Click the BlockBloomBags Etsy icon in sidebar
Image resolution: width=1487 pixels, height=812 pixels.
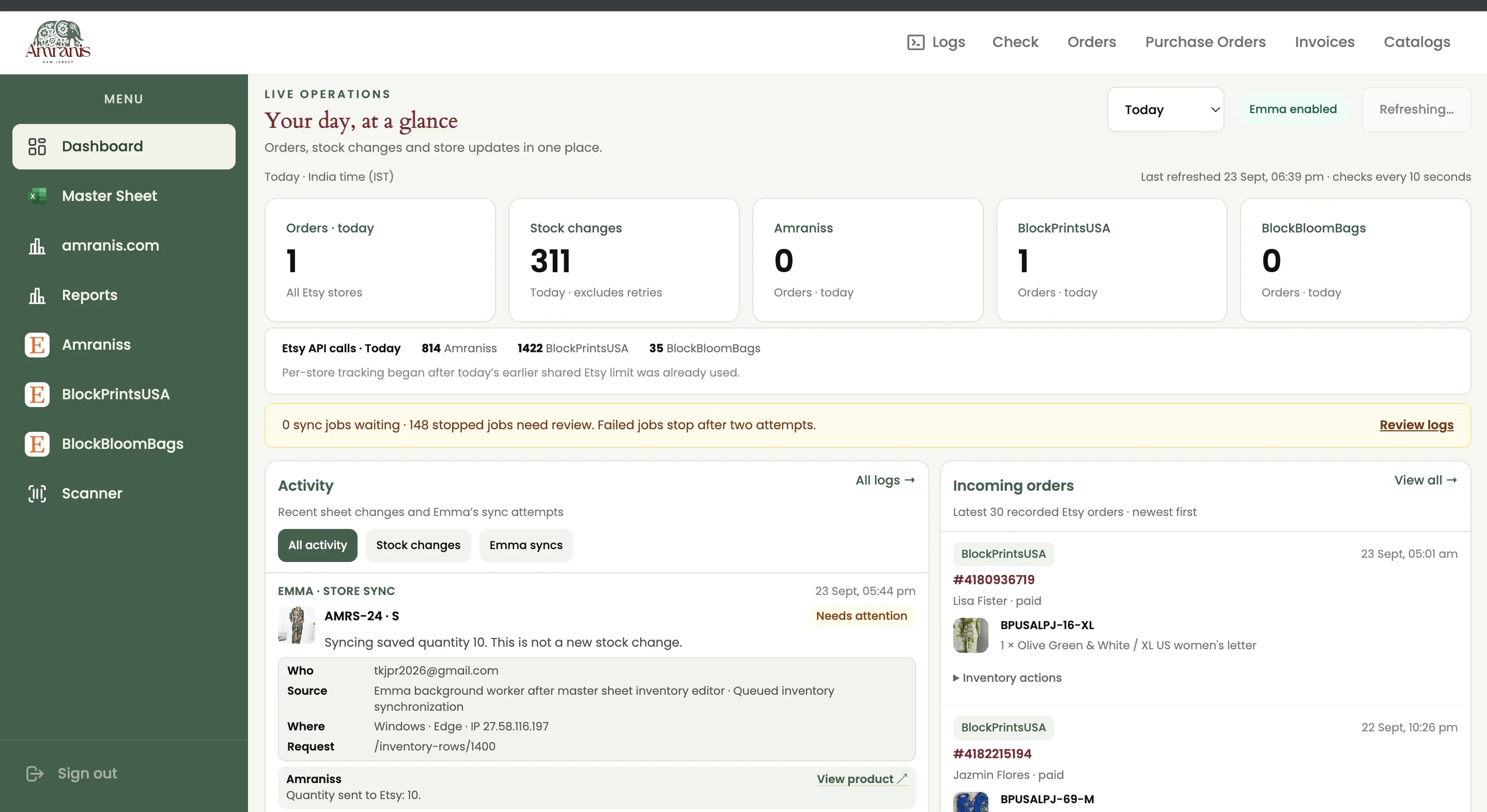point(37,444)
